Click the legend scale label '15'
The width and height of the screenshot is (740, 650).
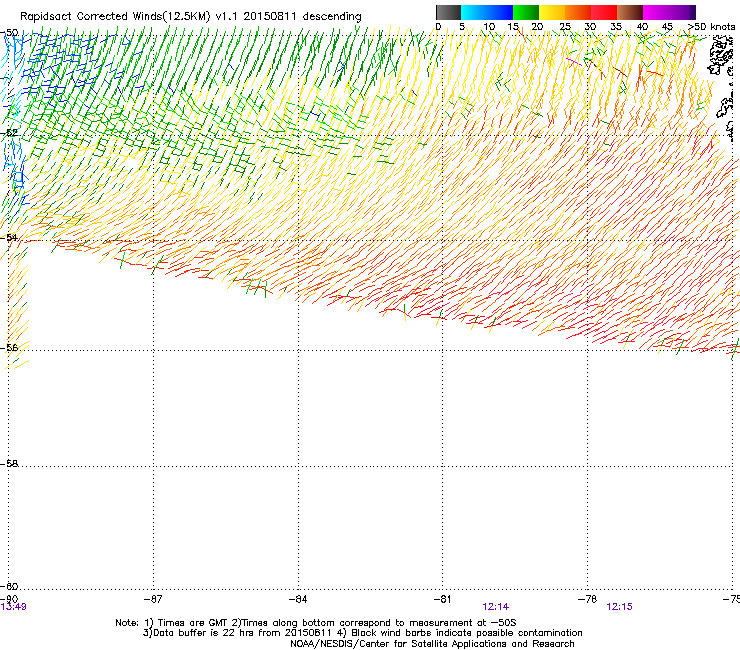[x=513, y=26]
